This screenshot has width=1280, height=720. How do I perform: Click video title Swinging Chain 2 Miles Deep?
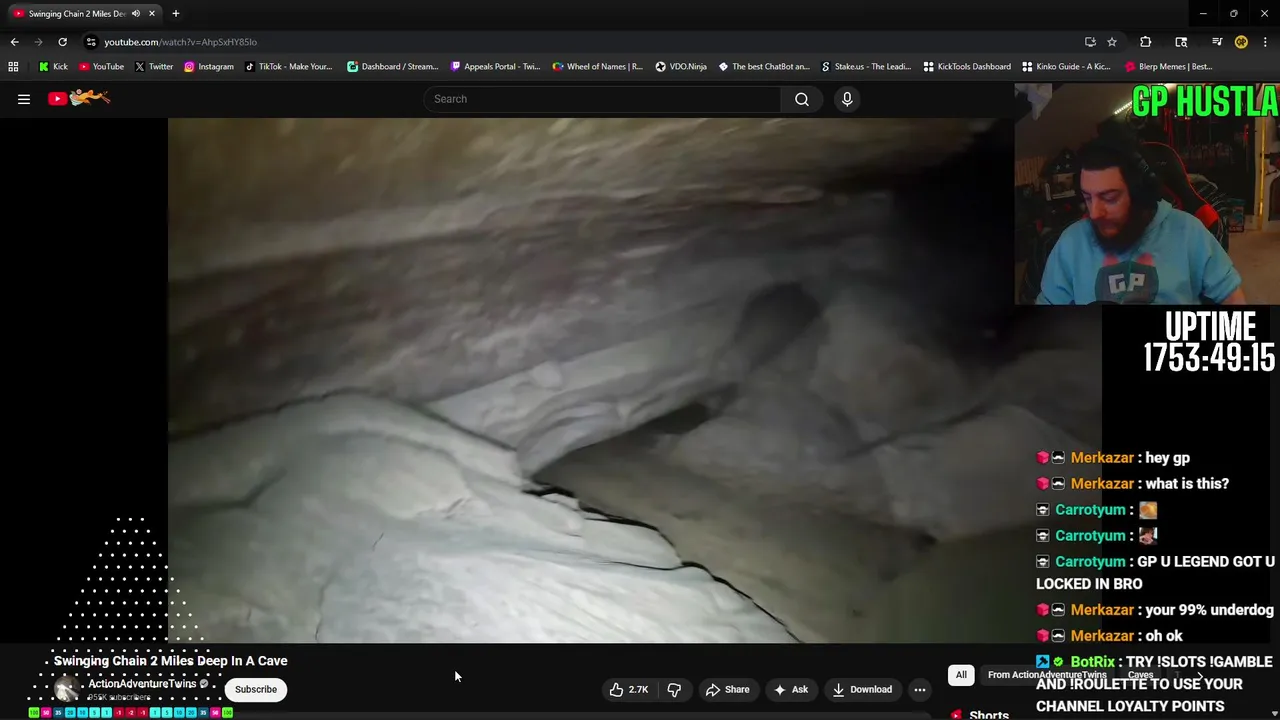tap(171, 661)
